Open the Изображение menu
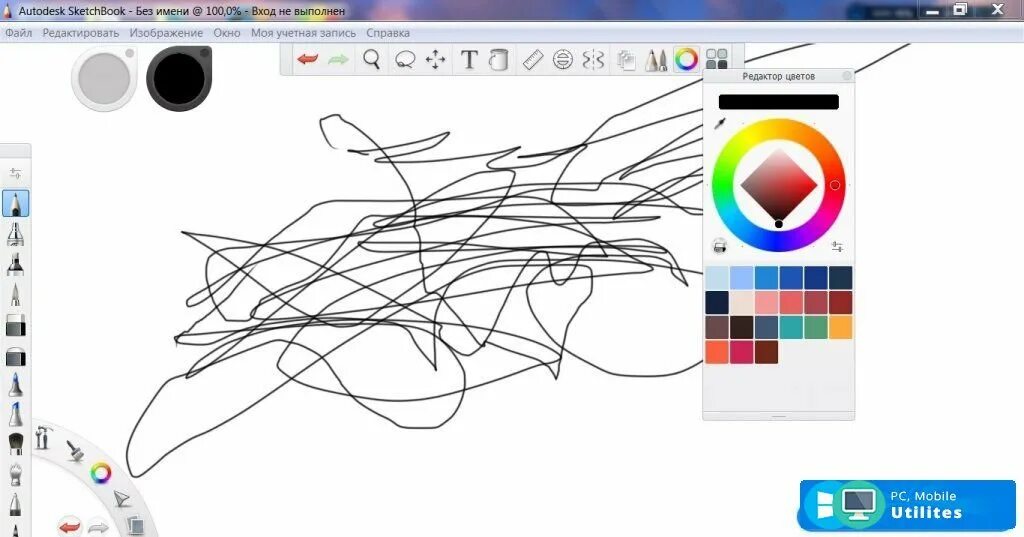The image size is (1024, 537). [166, 33]
